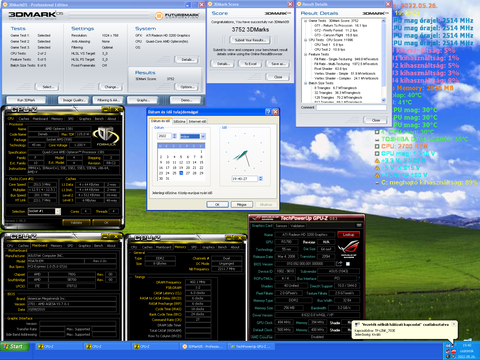Click the Futuremark logo in 3DMark05
Image resolution: width=480 pixels, height=360 pixels.
point(177,15)
